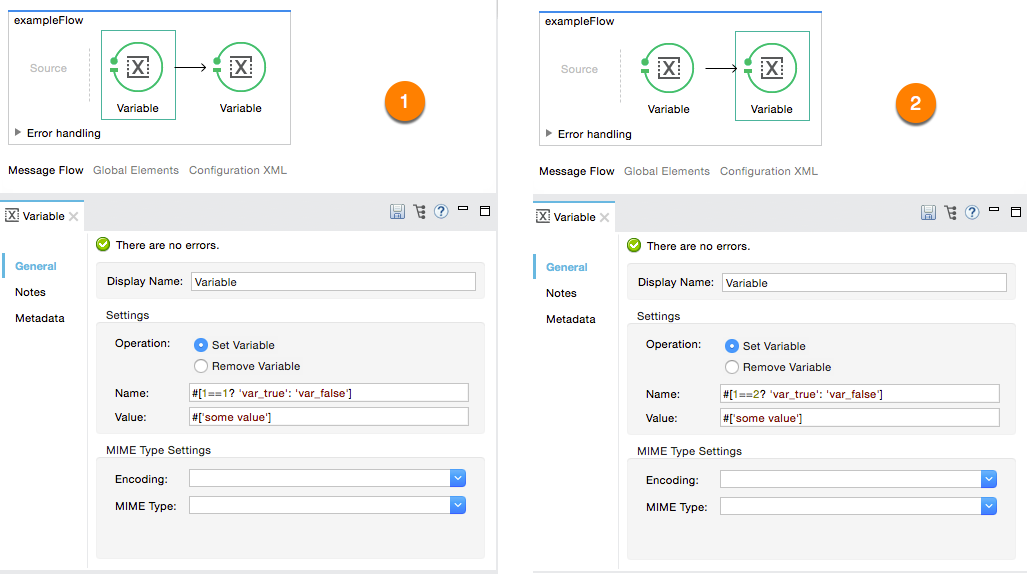Expand Error handling in the left exampleFlow
This screenshot has height=574, width=1029.
18,133
